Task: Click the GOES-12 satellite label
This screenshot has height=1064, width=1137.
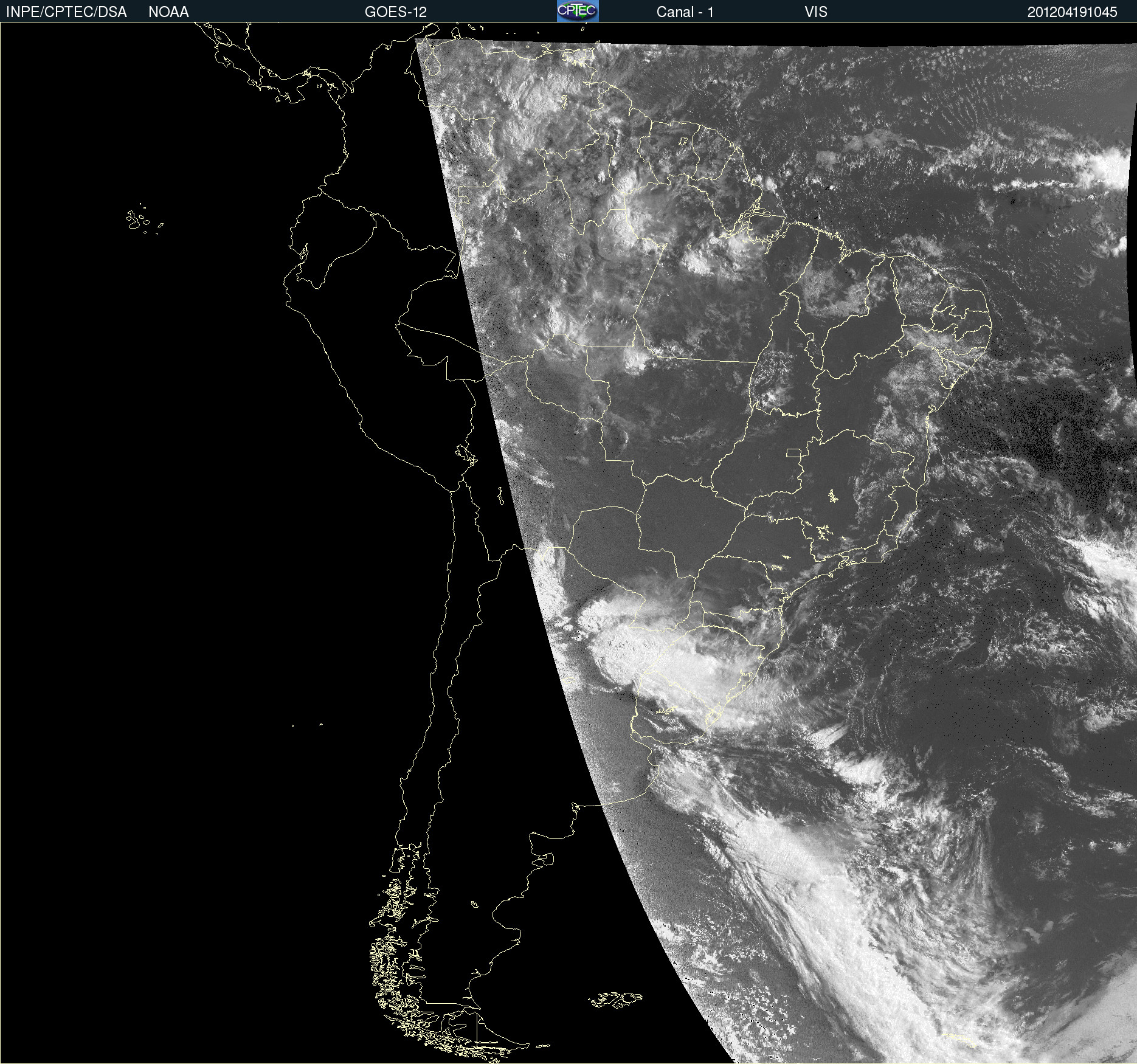Action: (396, 12)
